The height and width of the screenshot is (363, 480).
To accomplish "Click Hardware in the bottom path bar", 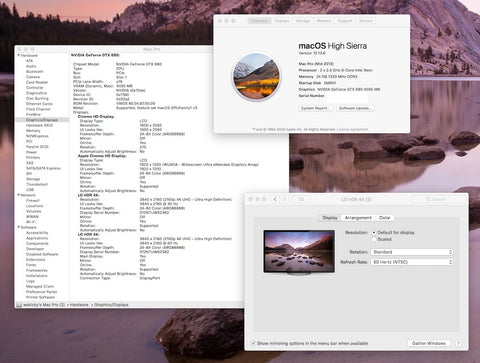I will point(79,305).
